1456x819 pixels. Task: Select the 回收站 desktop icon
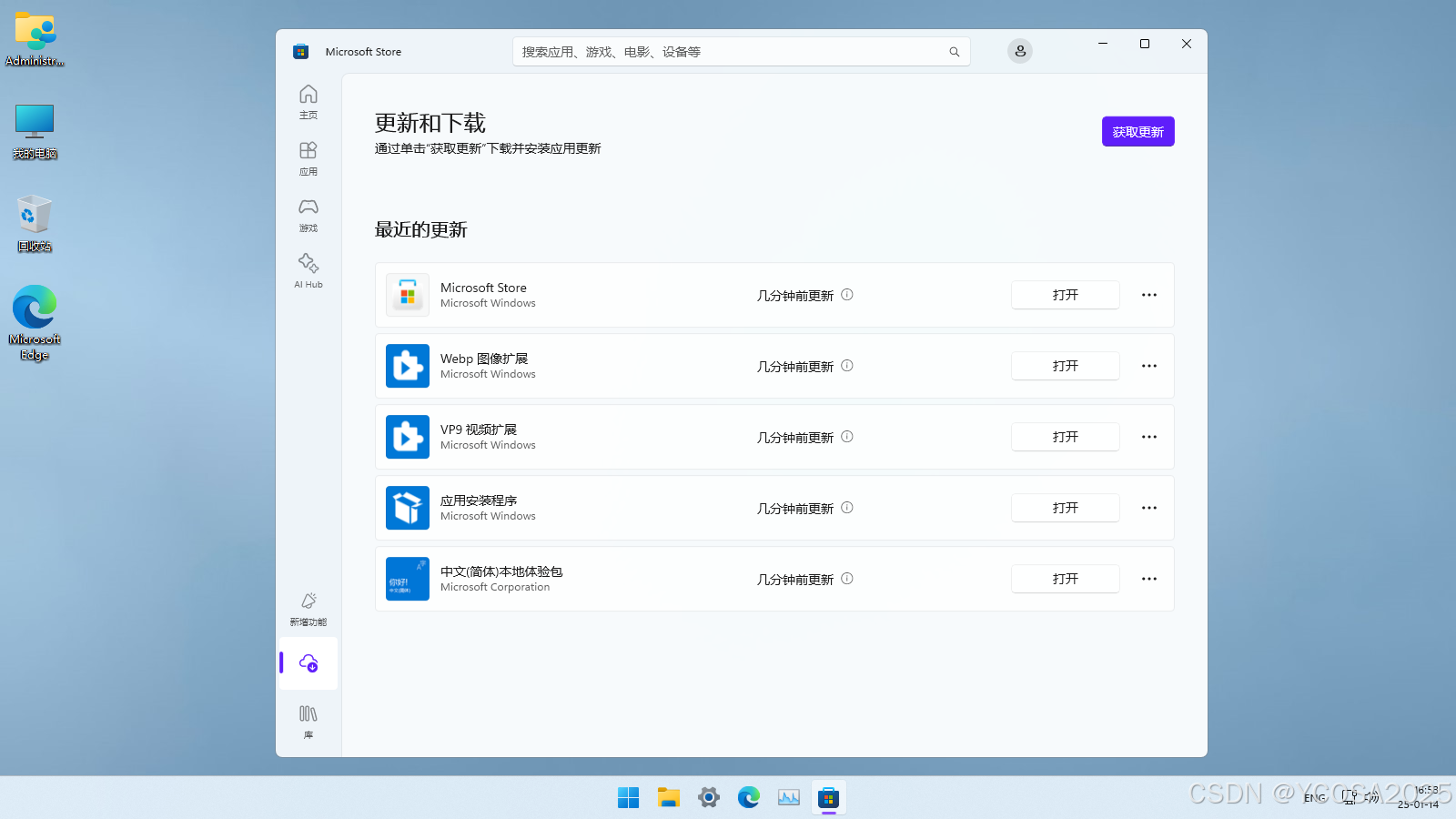[35, 223]
